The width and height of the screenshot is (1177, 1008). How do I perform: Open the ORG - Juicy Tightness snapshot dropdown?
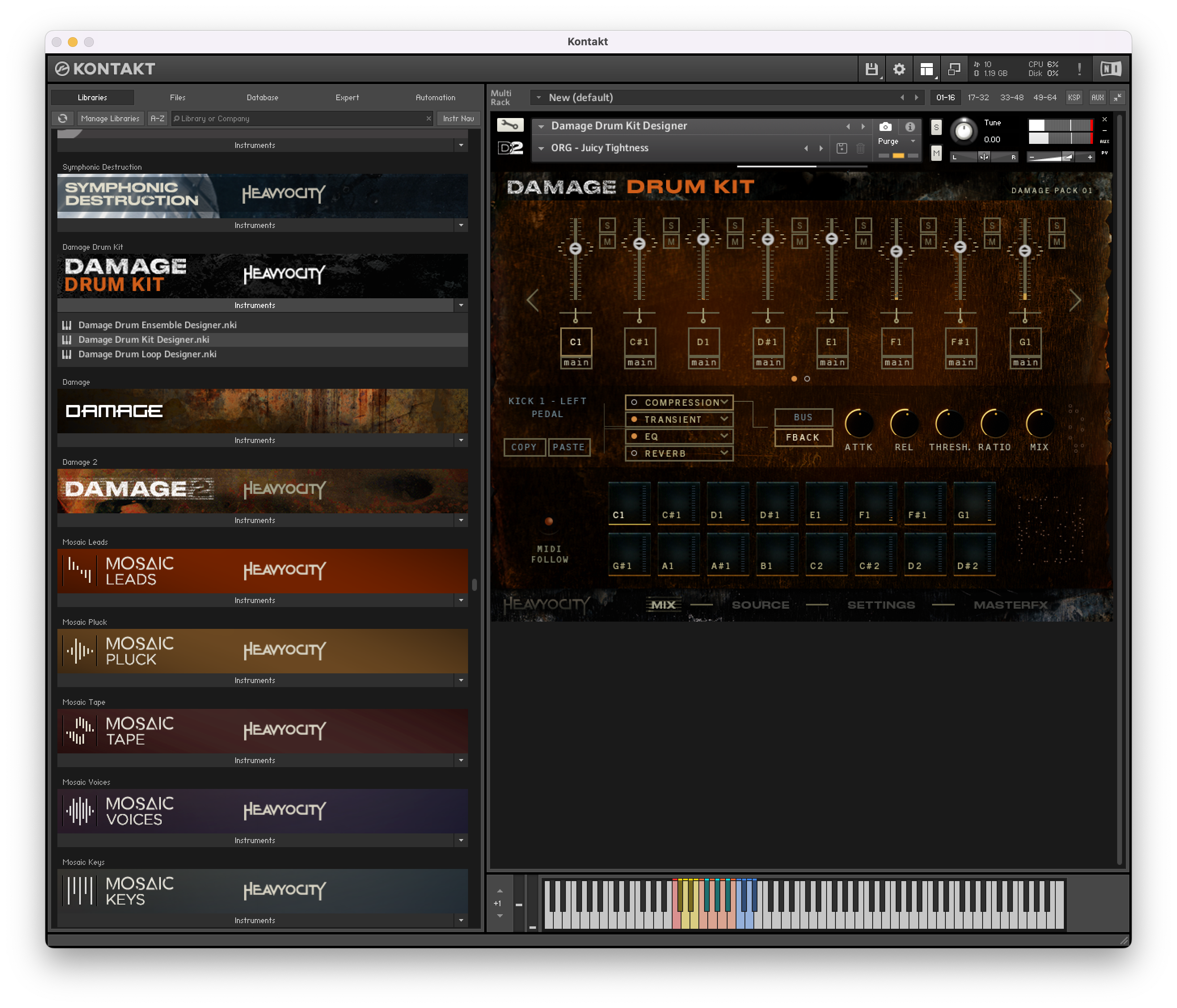click(x=541, y=148)
